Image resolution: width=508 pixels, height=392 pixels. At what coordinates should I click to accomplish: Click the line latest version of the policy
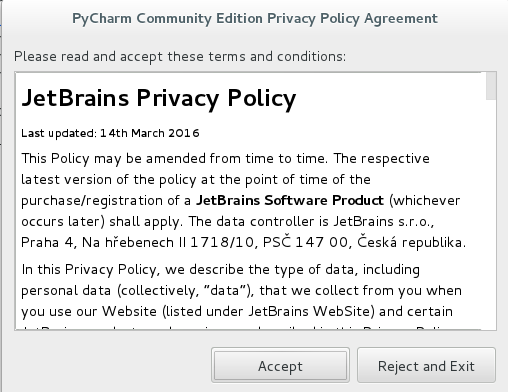pos(196,179)
